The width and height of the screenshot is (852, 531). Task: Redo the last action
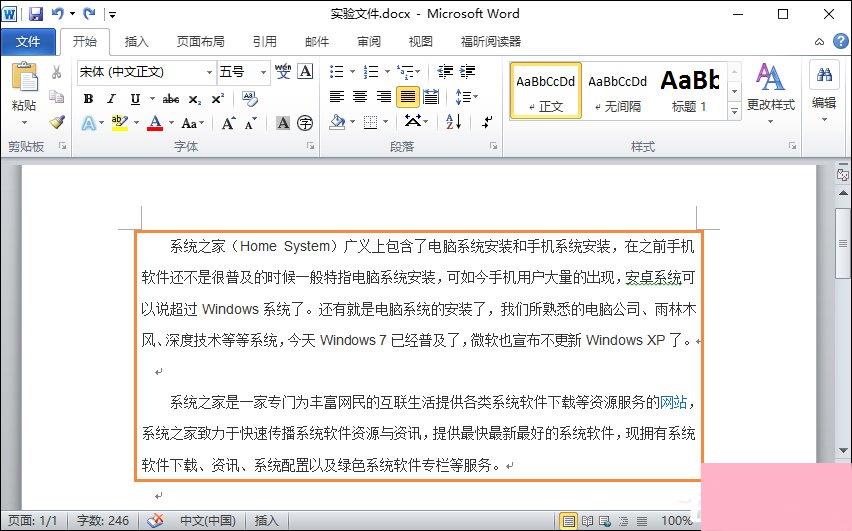coord(90,14)
